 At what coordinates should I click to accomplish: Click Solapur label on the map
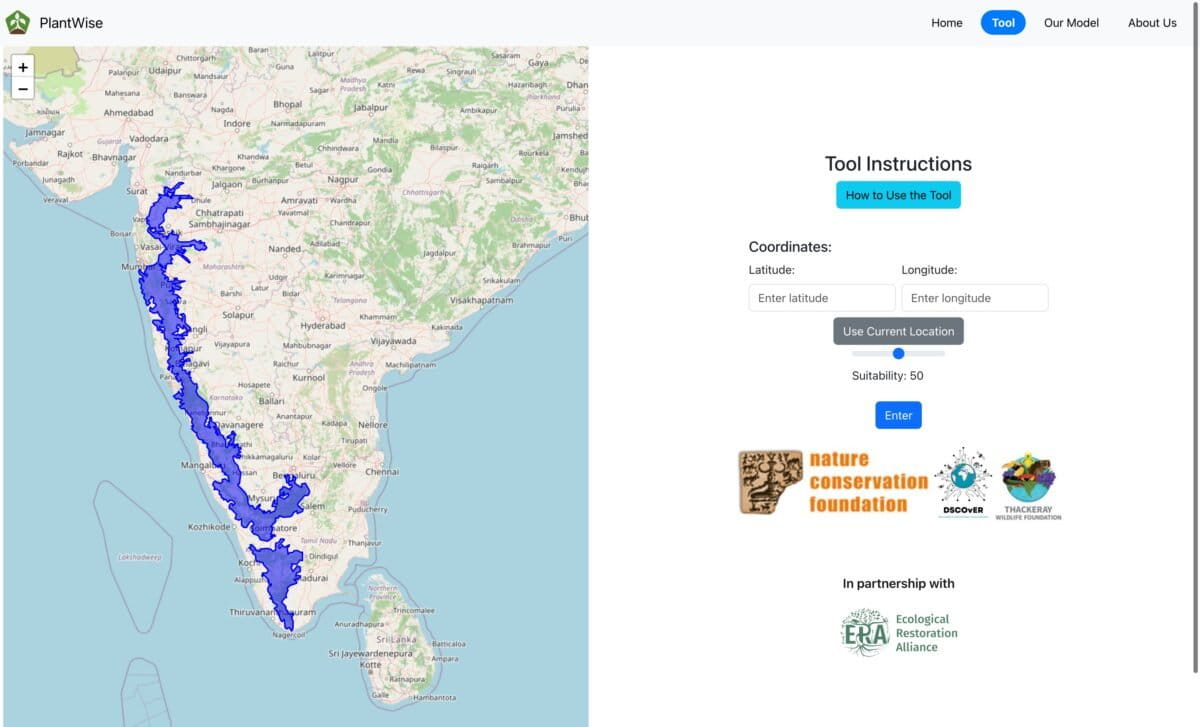(238, 315)
